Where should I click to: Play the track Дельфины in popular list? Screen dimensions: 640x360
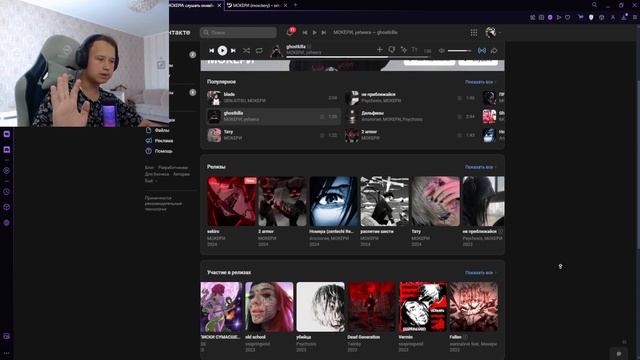(x=411, y=116)
